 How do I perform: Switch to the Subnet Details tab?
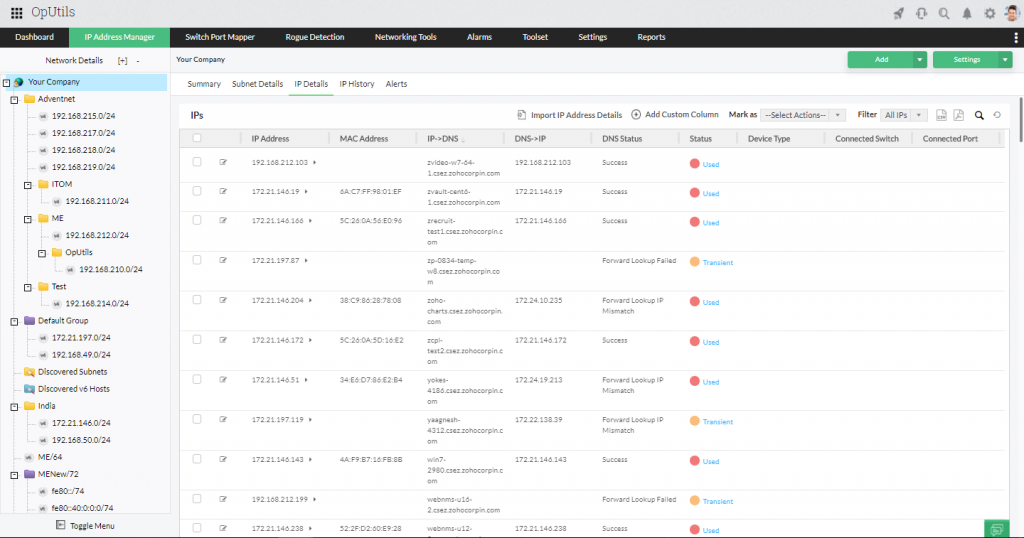pos(257,84)
